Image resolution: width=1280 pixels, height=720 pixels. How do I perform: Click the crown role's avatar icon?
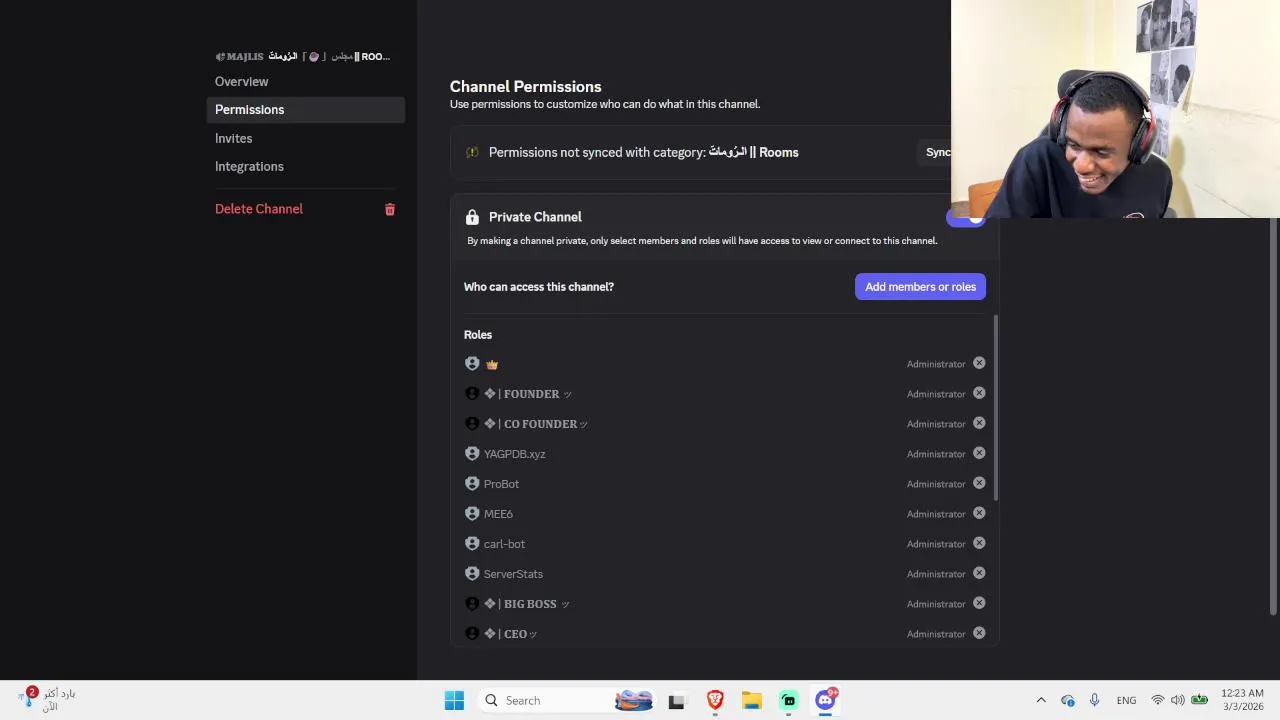click(x=472, y=363)
